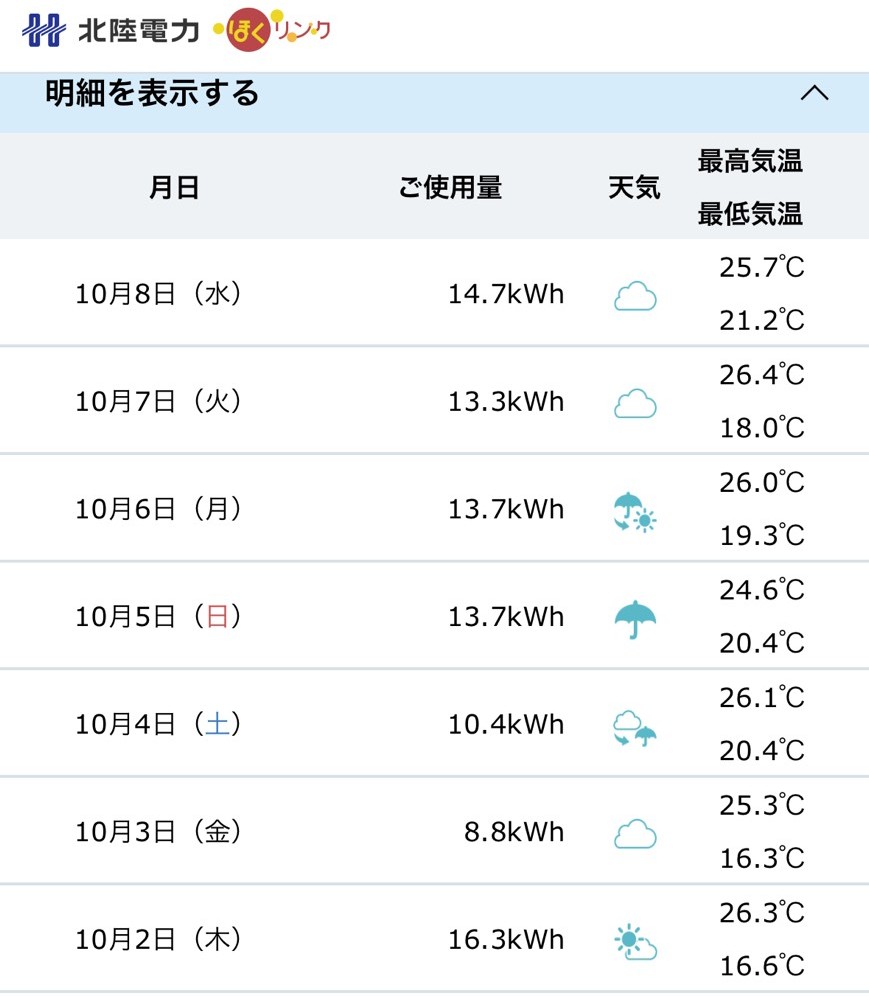Select the 10月8日（水） date row
This screenshot has height=997, width=869.
pyautogui.click(x=159, y=295)
